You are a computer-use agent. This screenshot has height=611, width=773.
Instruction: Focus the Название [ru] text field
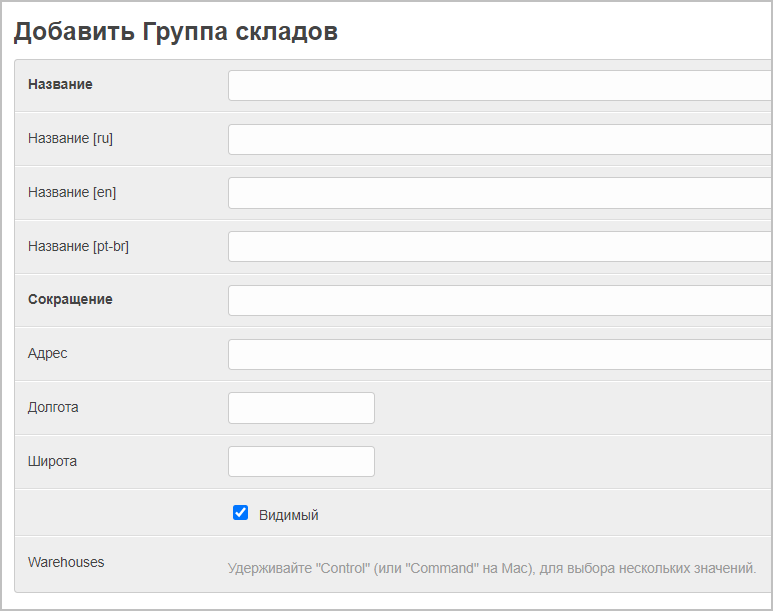tap(500, 139)
